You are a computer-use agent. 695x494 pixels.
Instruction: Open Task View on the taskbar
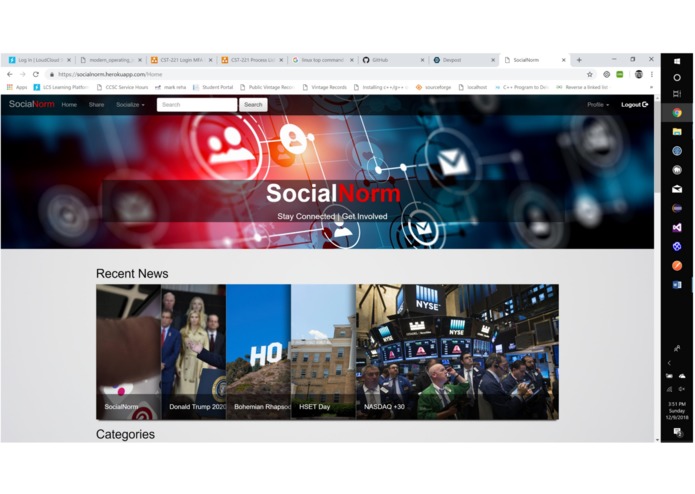(x=677, y=94)
